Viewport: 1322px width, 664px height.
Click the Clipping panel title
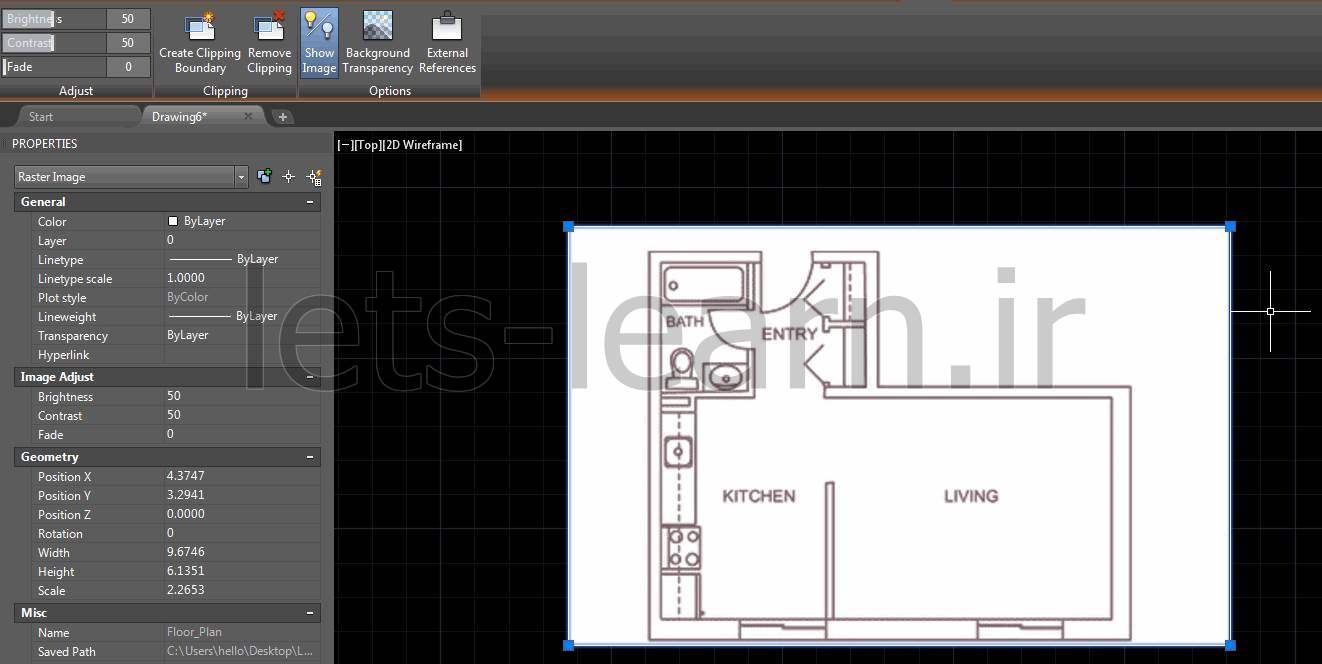225,91
